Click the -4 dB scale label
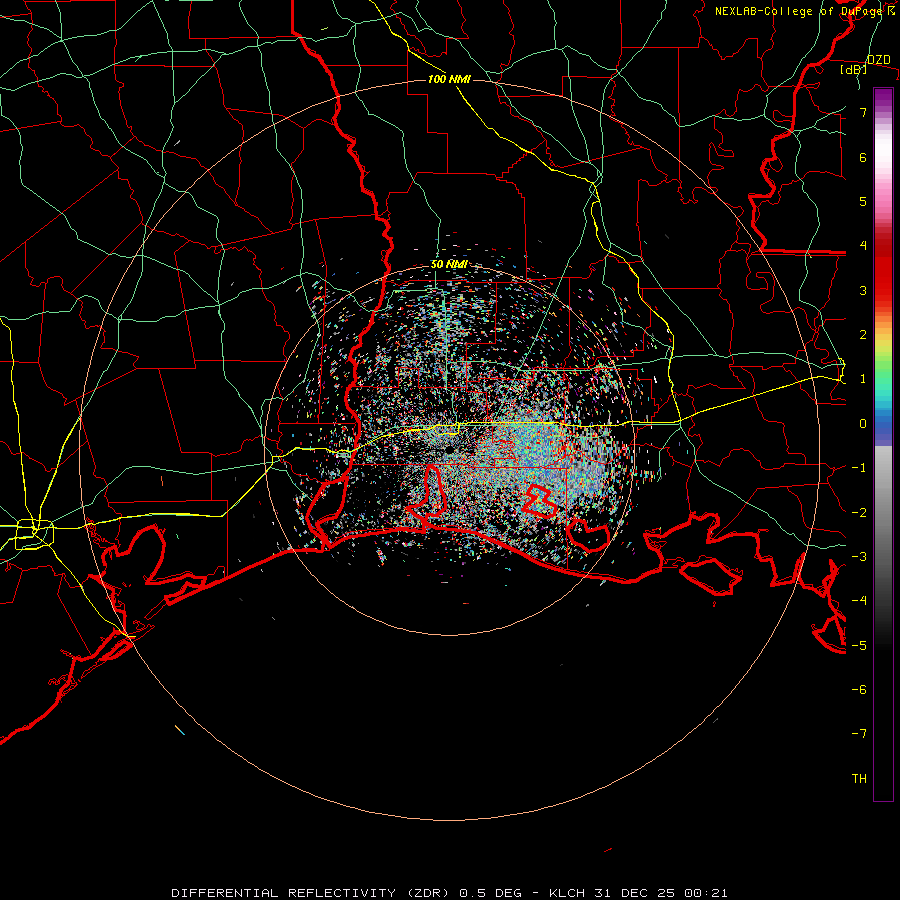 pyautogui.click(x=859, y=600)
